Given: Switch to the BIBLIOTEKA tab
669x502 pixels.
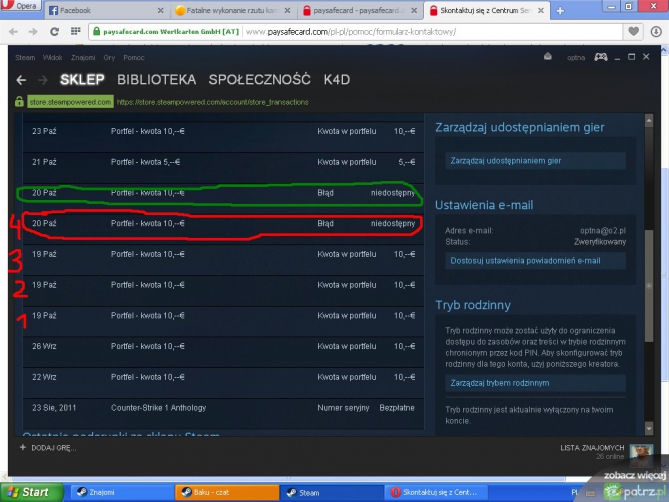Looking at the screenshot, I should 156,79.
